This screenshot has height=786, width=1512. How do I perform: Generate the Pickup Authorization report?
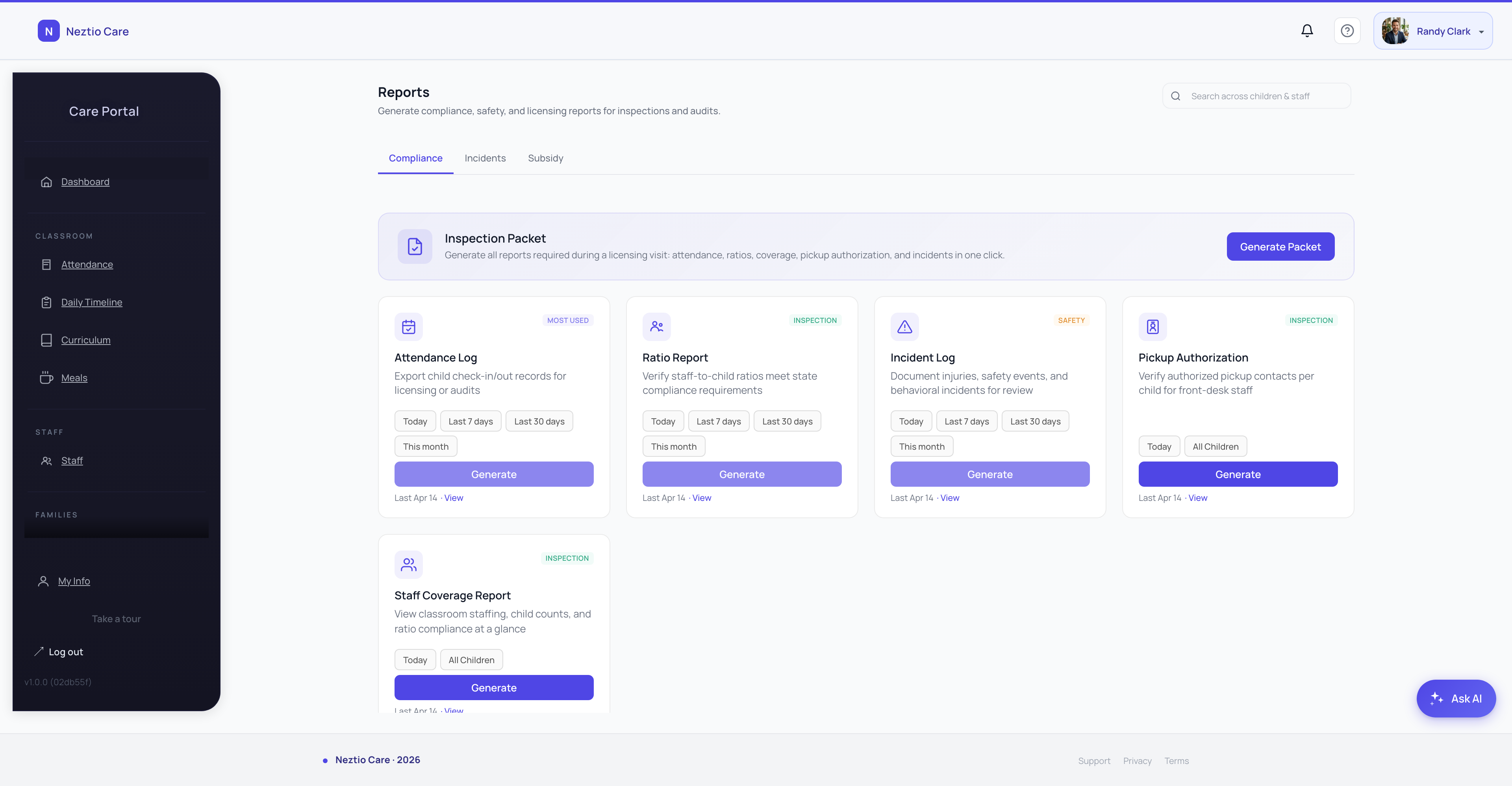(x=1238, y=474)
